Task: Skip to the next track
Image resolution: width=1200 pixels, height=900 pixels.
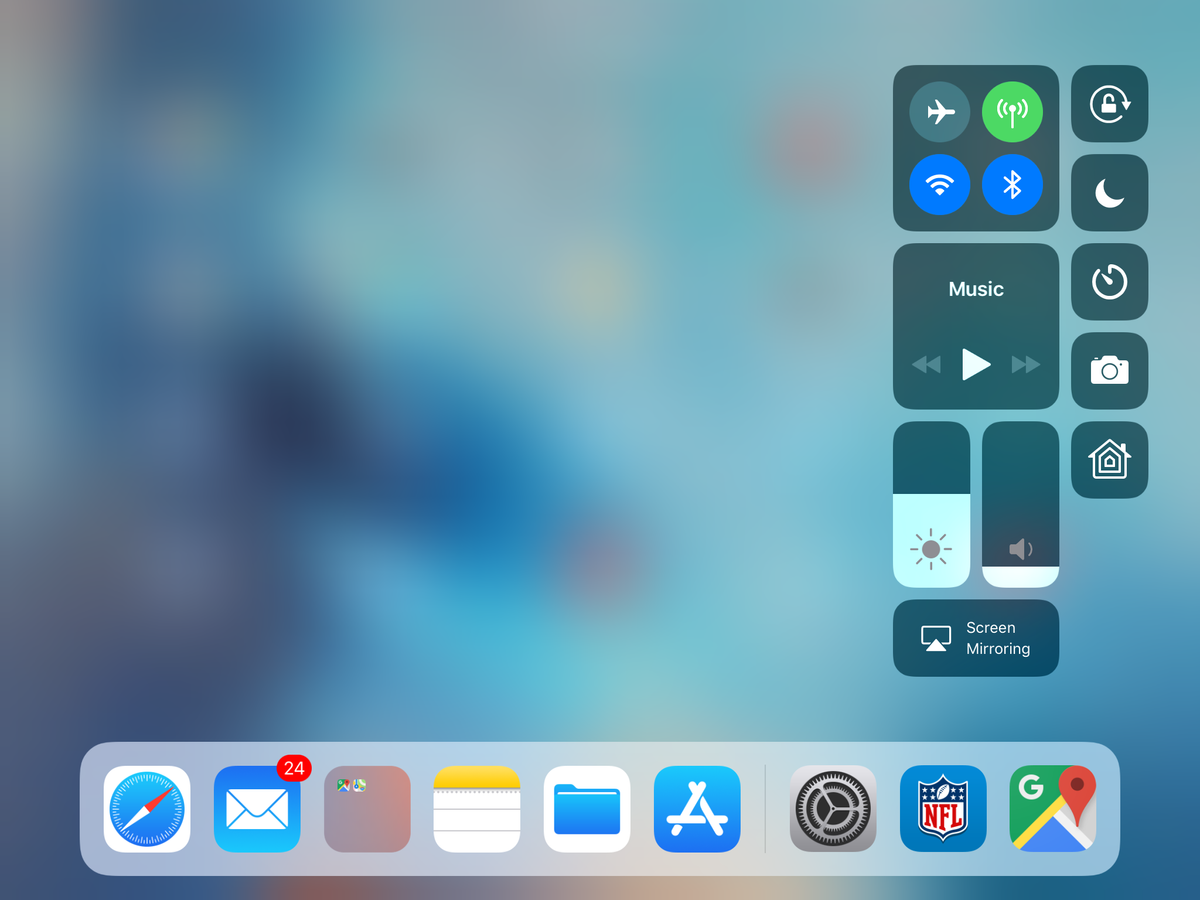Action: (1026, 365)
